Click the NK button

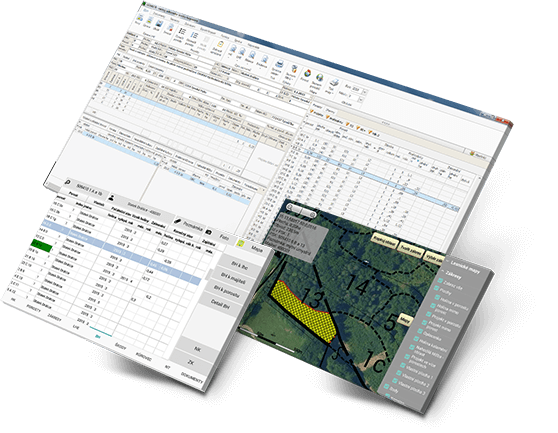coord(197,349)
